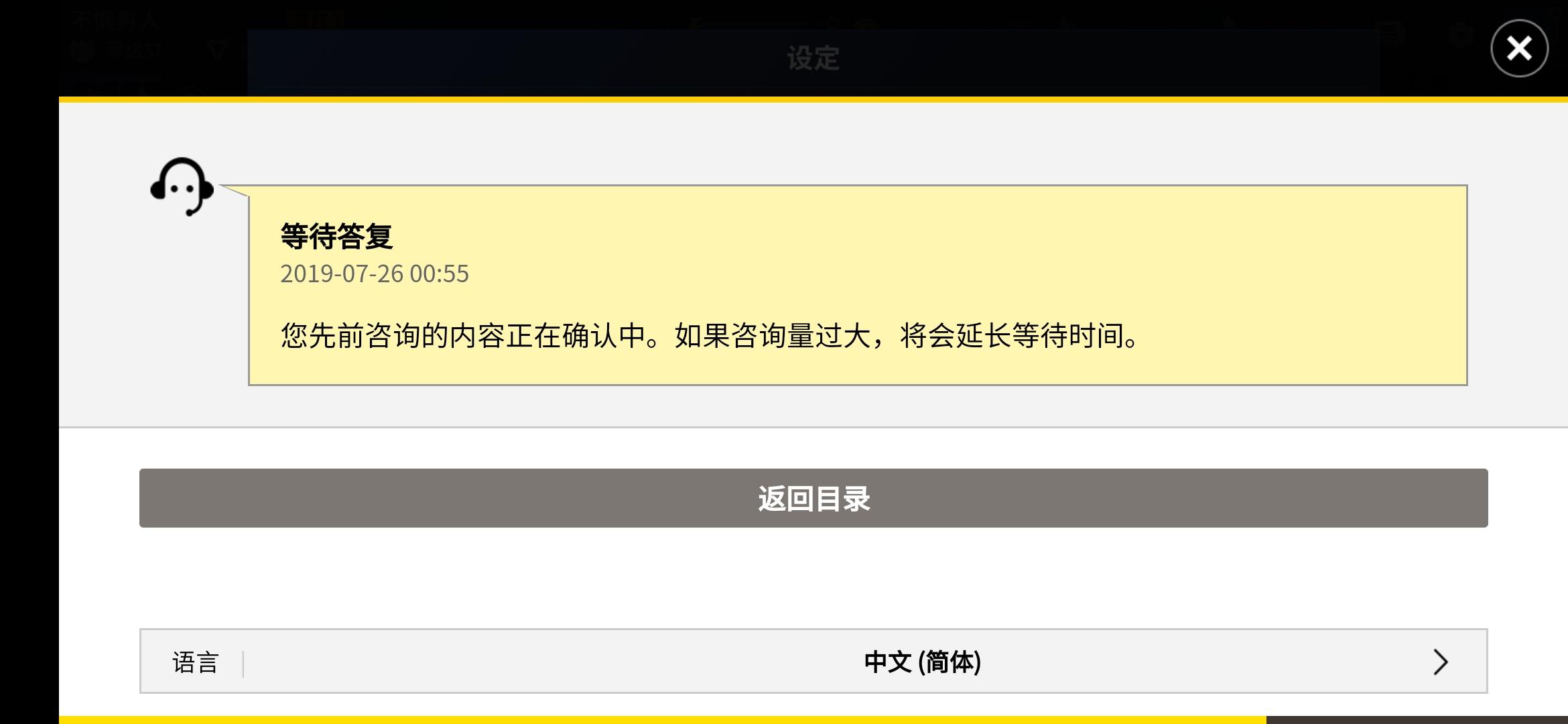Click the customer service headset icon
Screen dimensions: 1568x724
coord(182,187)
